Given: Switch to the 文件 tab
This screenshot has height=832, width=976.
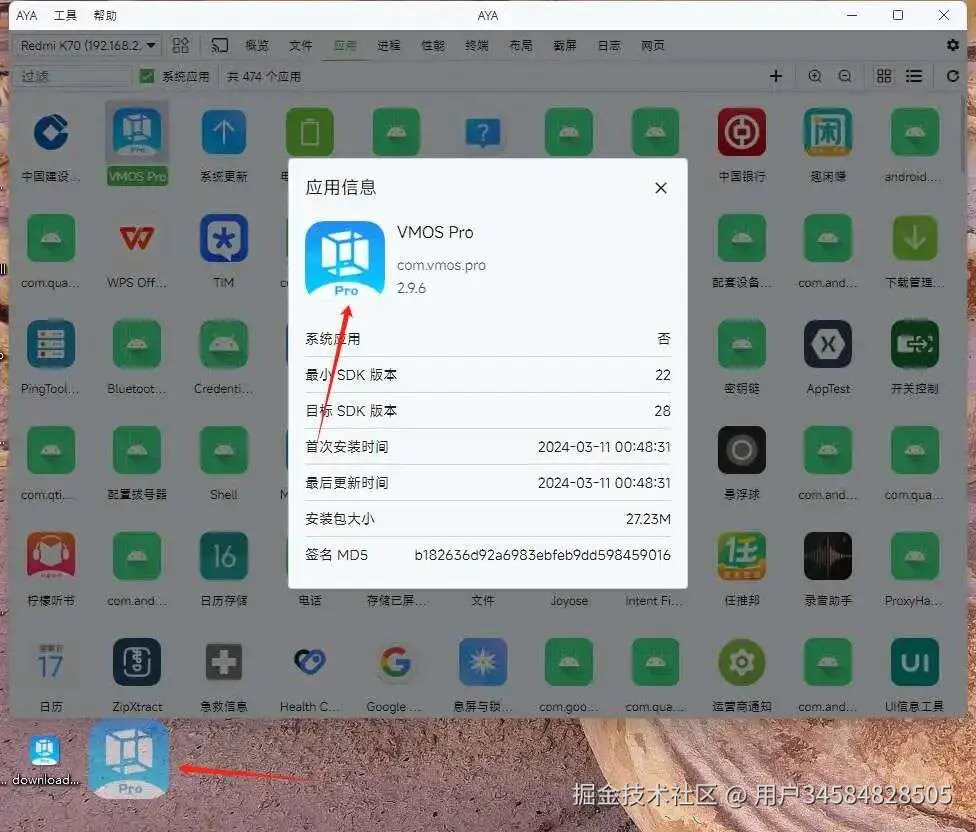Looking at the screenshot, I should pos(301,45).
